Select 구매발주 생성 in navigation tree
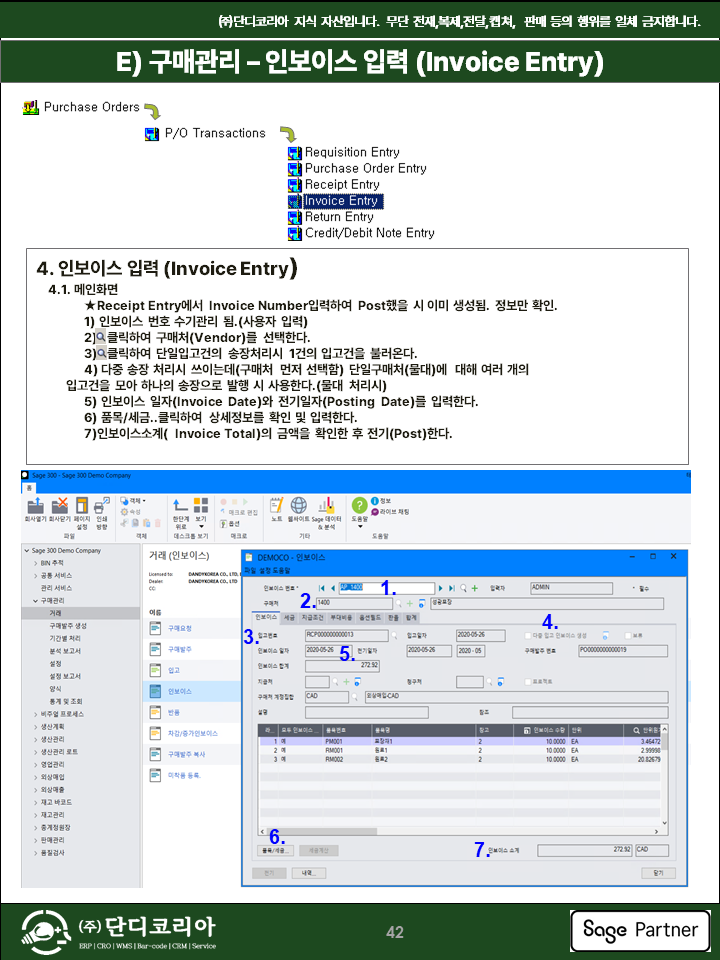 (x=68, y=626)
